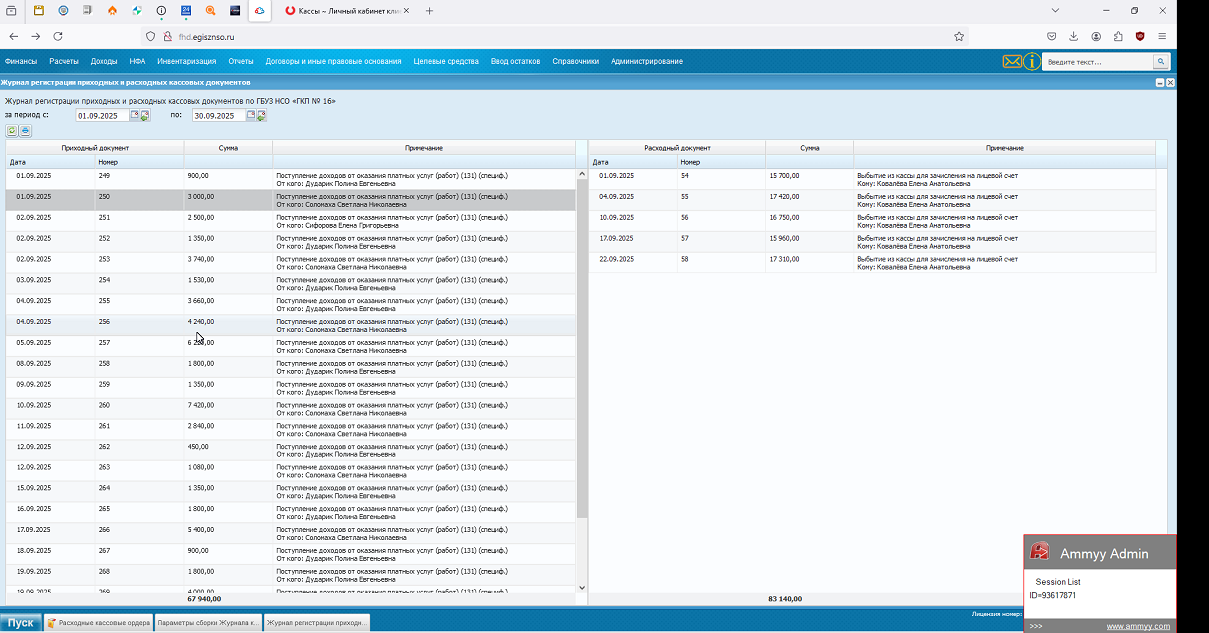
Task: Close the journal panel
Action: [1170, 83]
